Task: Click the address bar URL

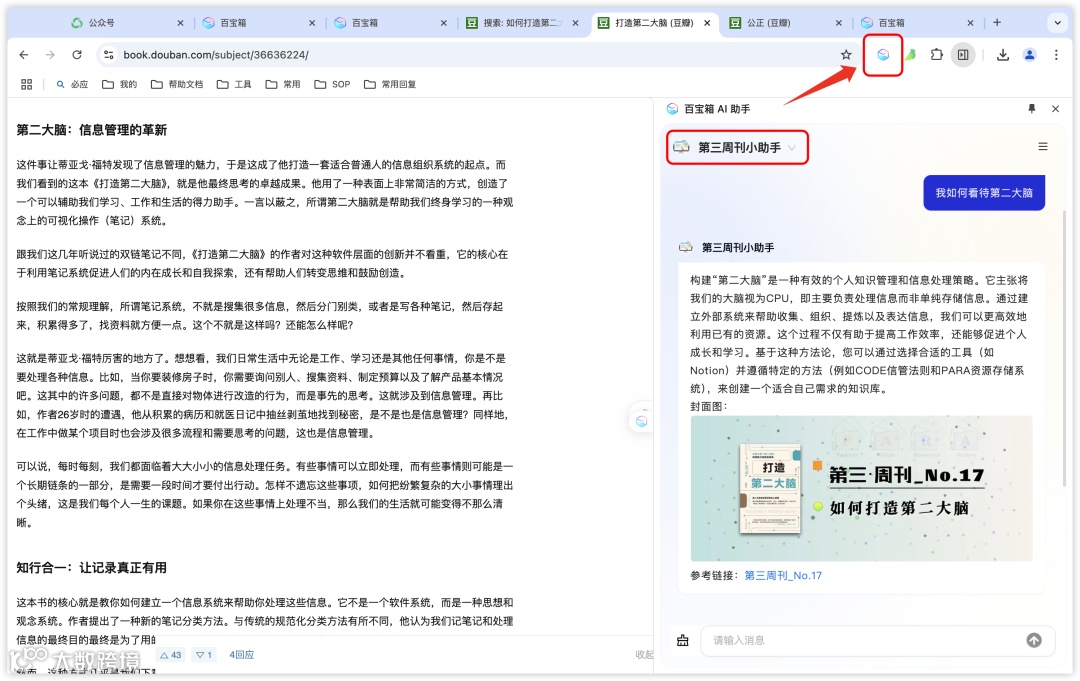Action: coord(216,54)
